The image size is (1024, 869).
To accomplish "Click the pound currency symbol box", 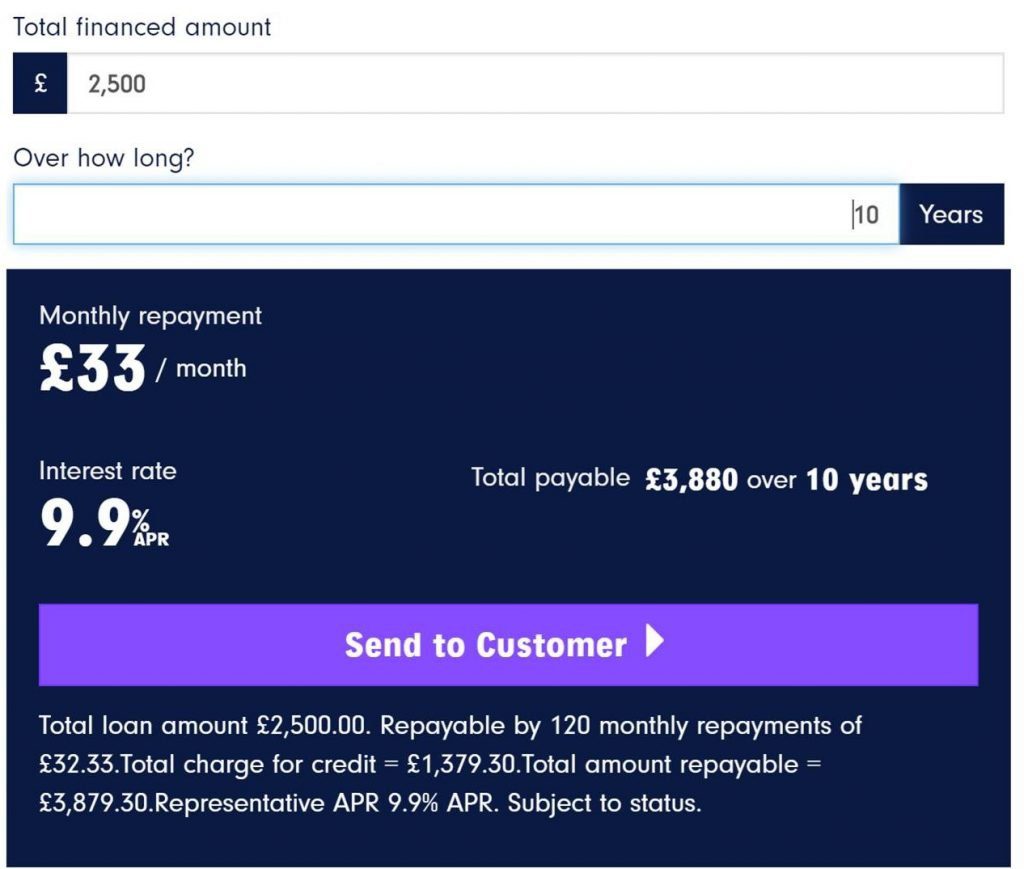I will click(x=40, y=84).
